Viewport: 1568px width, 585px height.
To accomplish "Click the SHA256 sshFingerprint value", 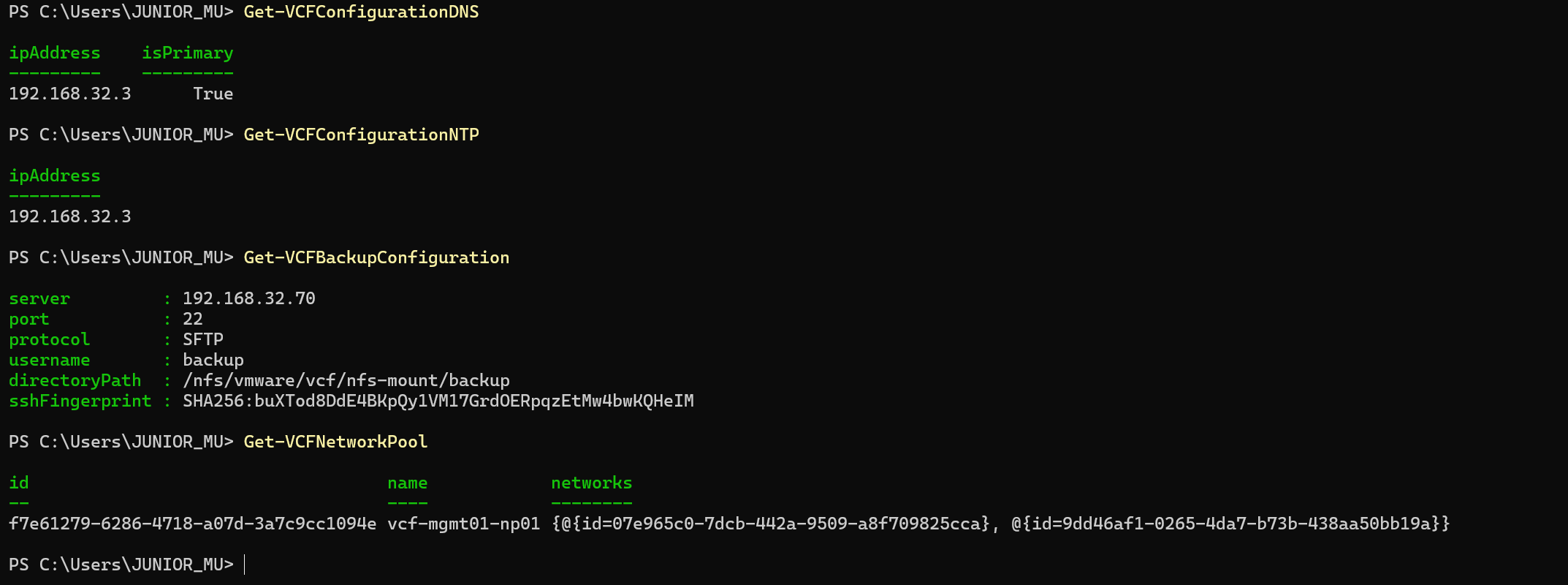I will pos(438,401).
